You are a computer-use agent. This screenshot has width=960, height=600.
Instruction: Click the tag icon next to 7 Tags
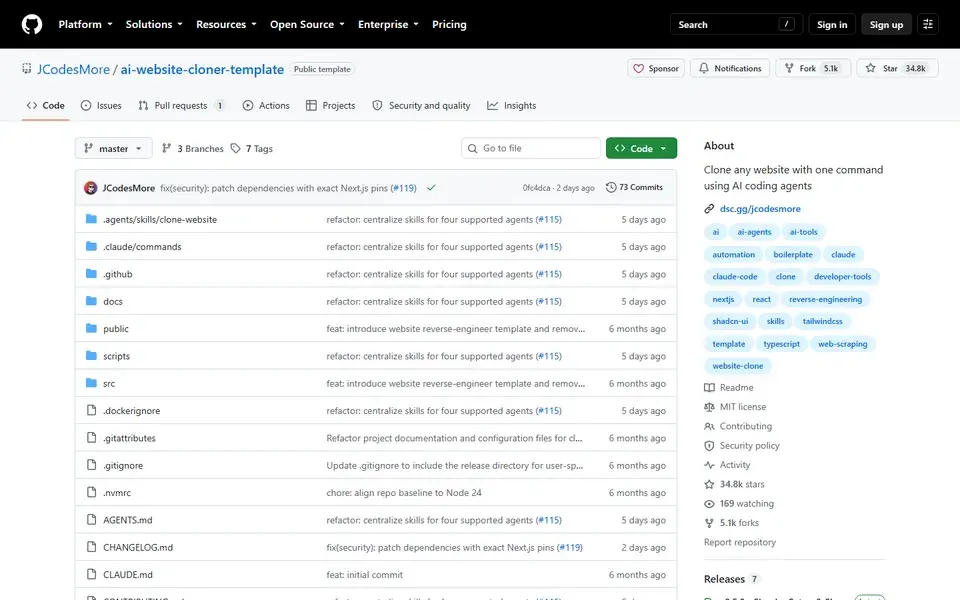[236, 149]
